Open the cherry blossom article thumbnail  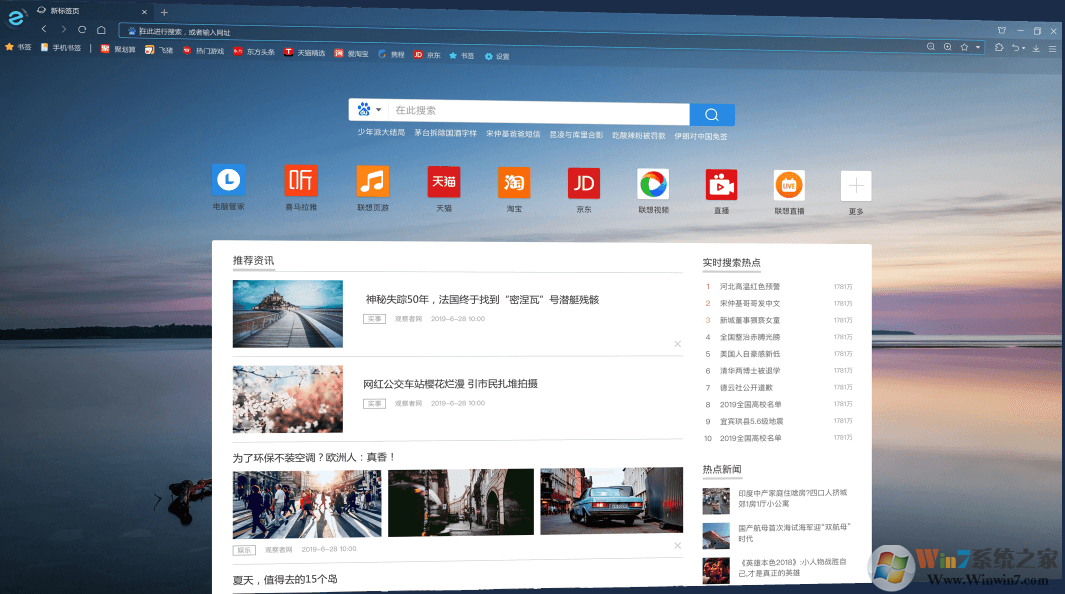pos(287,399)
